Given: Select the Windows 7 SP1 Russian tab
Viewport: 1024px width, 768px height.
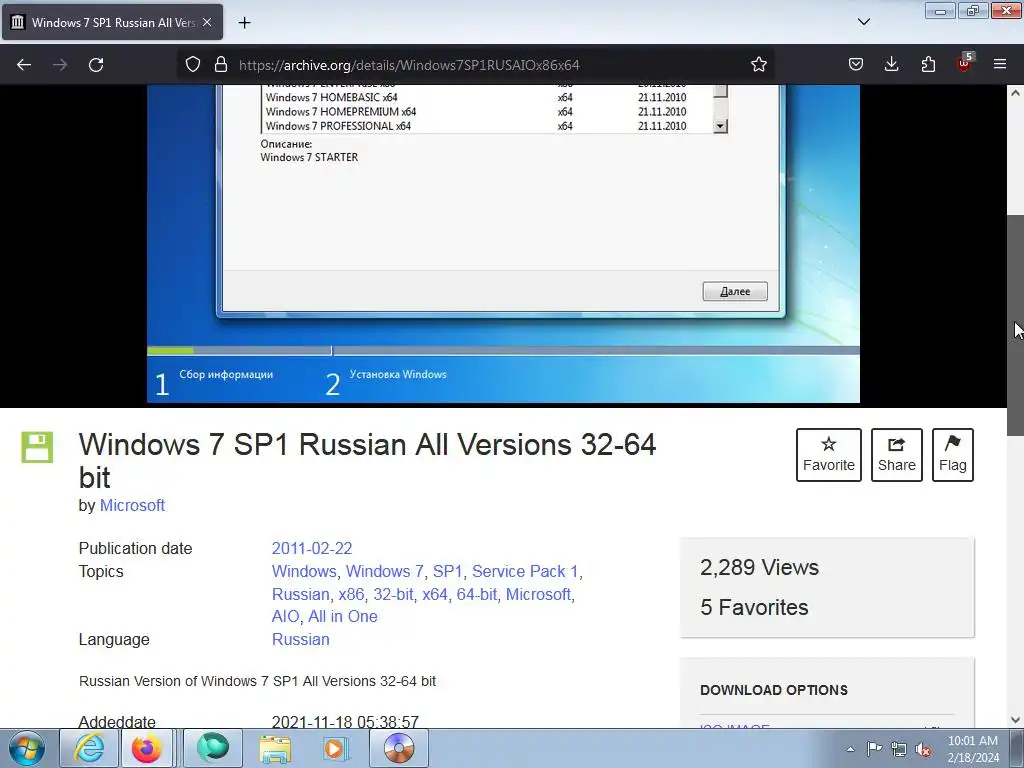Looking at the screenshot, I should (x=112, y=22).
